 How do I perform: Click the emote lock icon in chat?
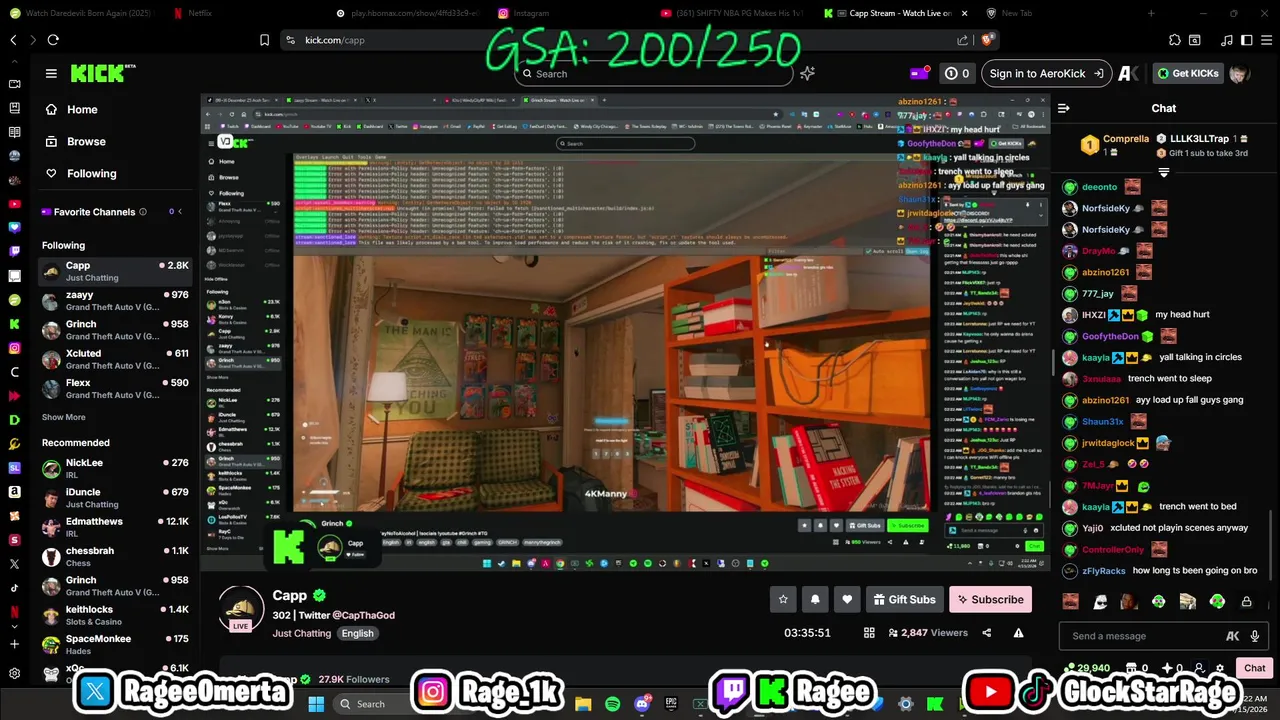point(1246,602)
